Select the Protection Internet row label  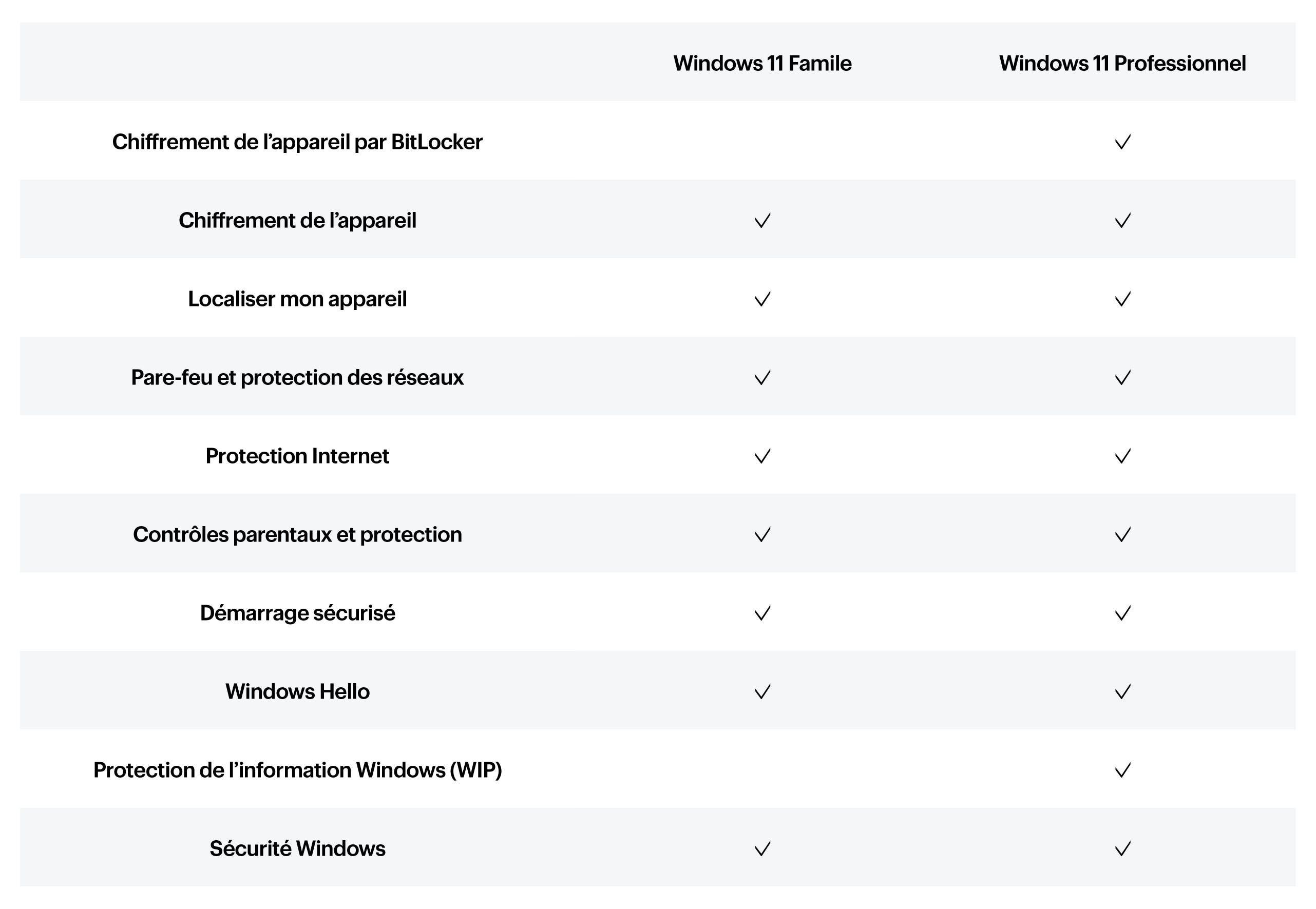point(297,456)
